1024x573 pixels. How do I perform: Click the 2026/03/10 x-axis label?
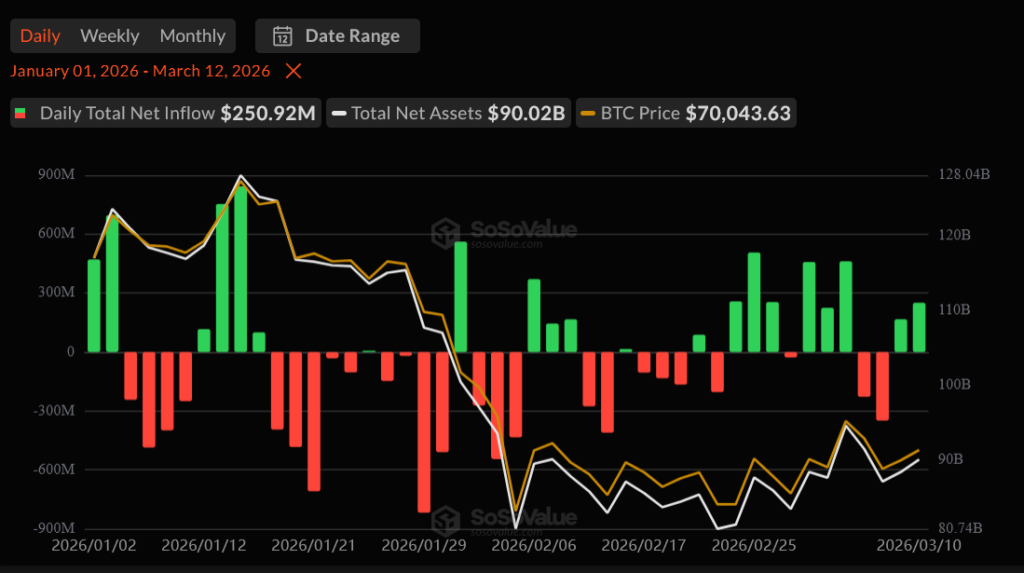pyautogui.click(x=919, y=546)
